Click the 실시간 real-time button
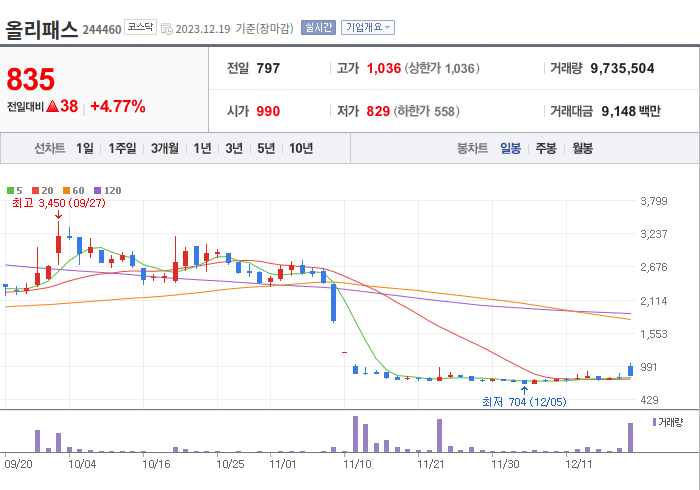The height and width of the screenshot is (490, 700). (x=318, y=28)
